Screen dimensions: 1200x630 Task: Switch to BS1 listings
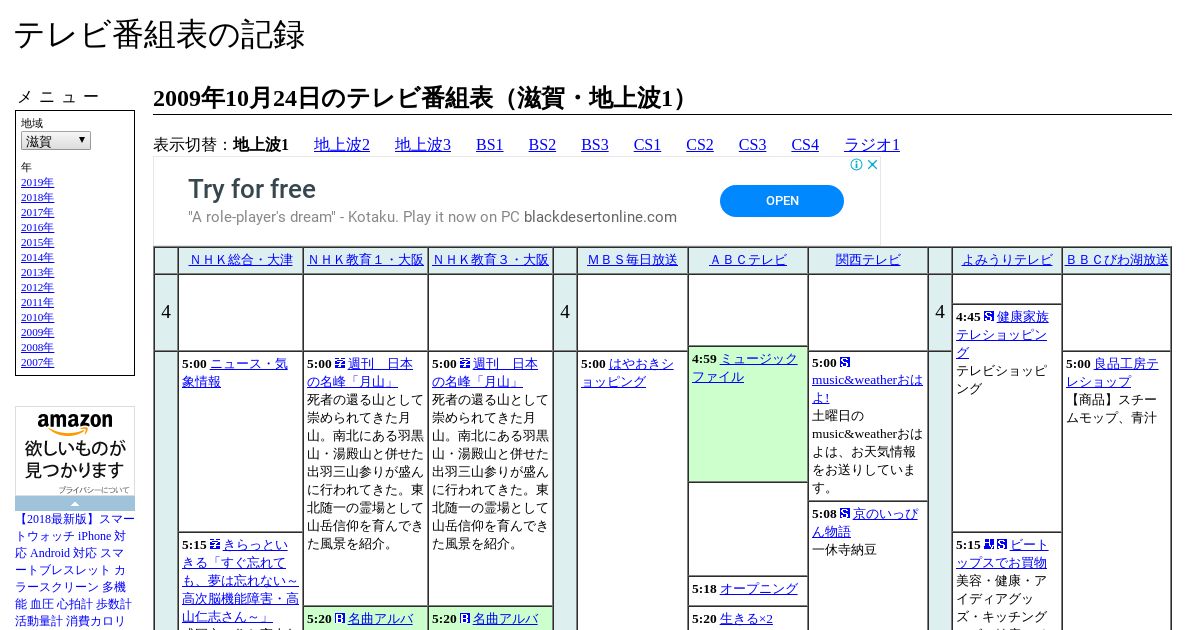click(x=490, y=145)
